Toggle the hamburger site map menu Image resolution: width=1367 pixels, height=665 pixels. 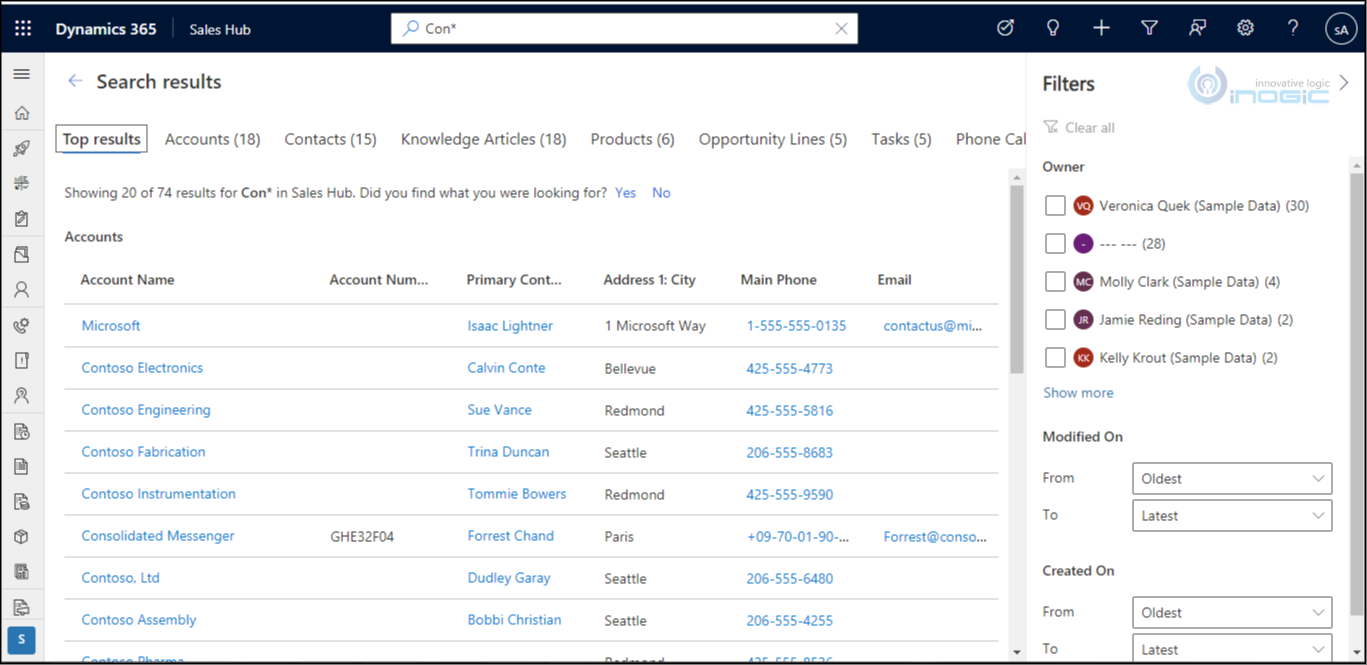click(22, 74)
